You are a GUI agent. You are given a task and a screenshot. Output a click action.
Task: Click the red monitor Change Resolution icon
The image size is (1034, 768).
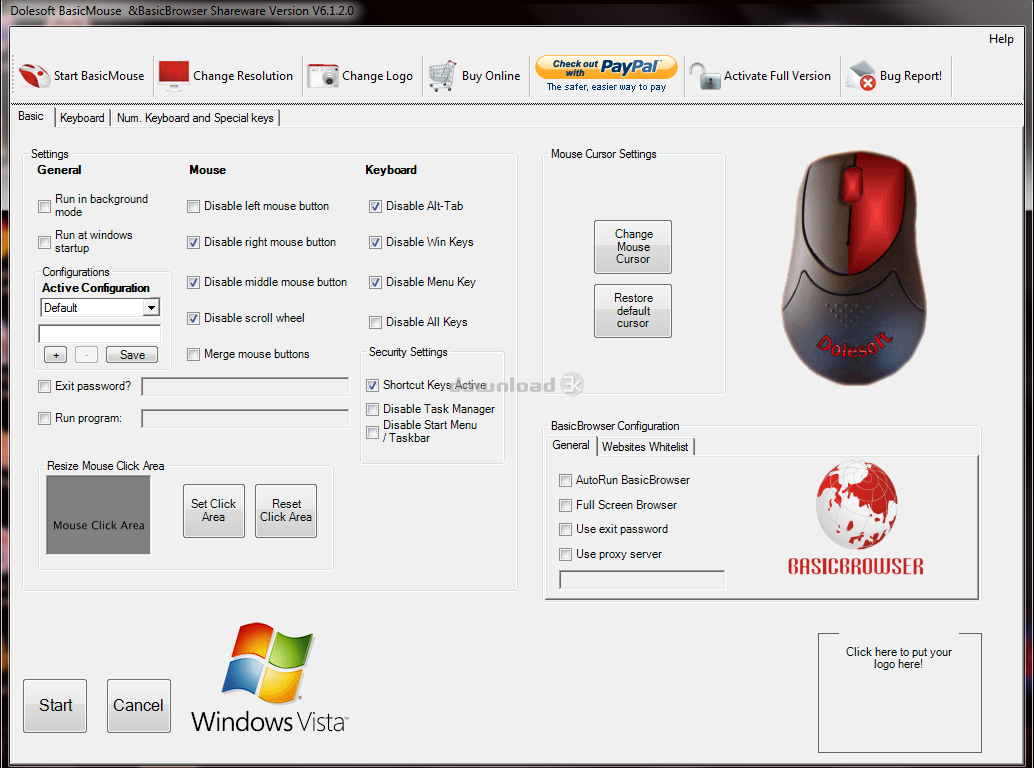click(174, 76)
